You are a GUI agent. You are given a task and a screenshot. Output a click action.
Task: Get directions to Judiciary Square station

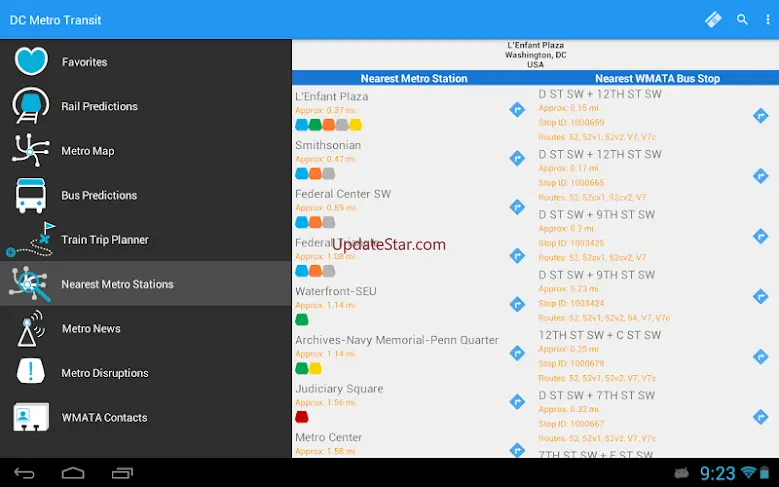tap(517, 402)
